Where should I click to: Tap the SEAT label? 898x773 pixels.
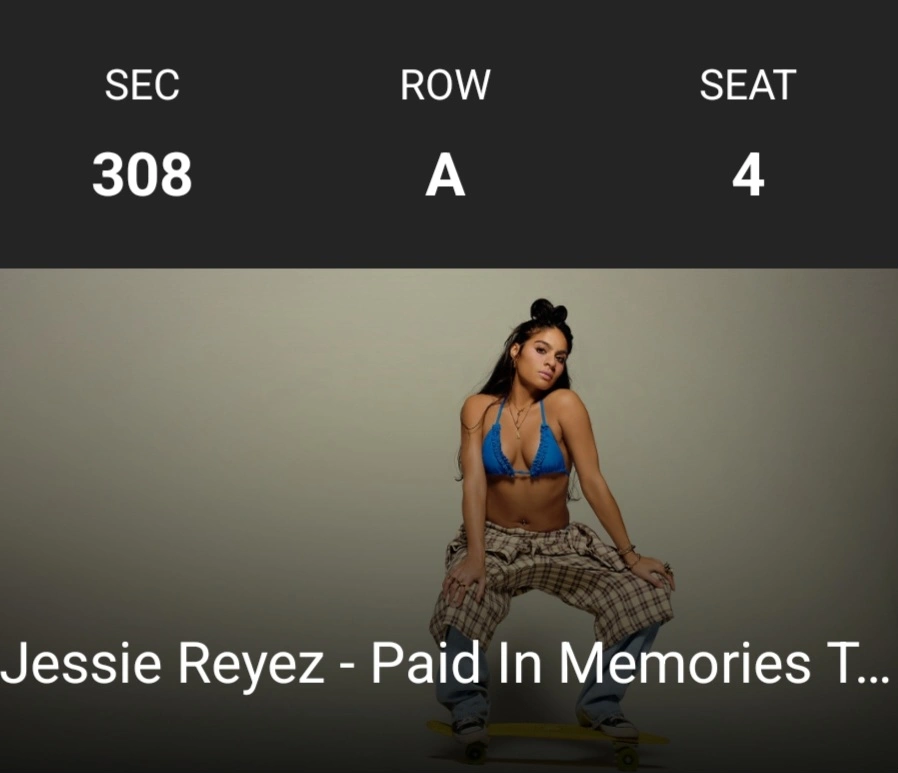747,86
